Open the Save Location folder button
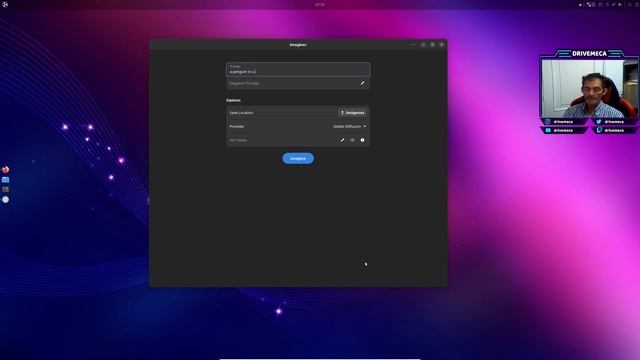Image resolution: width=640 pixels, height=360 pixels. click(352, 113)
